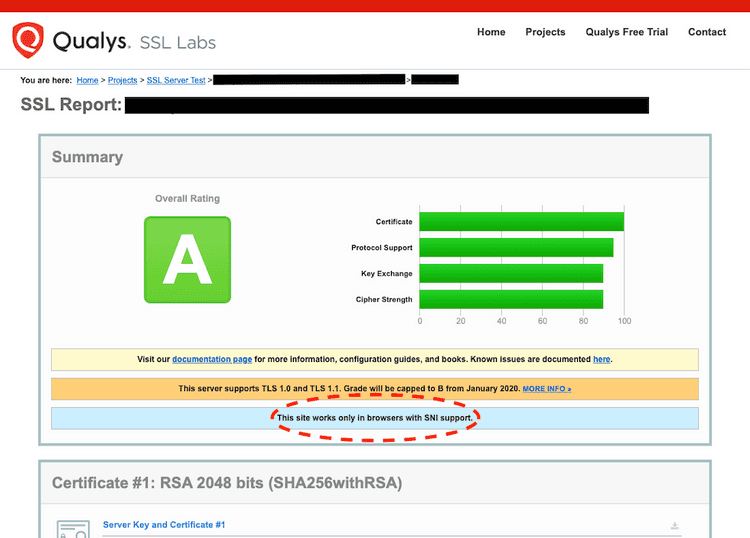
Task: Click the Home breadcrumb link
Action: 87,80
